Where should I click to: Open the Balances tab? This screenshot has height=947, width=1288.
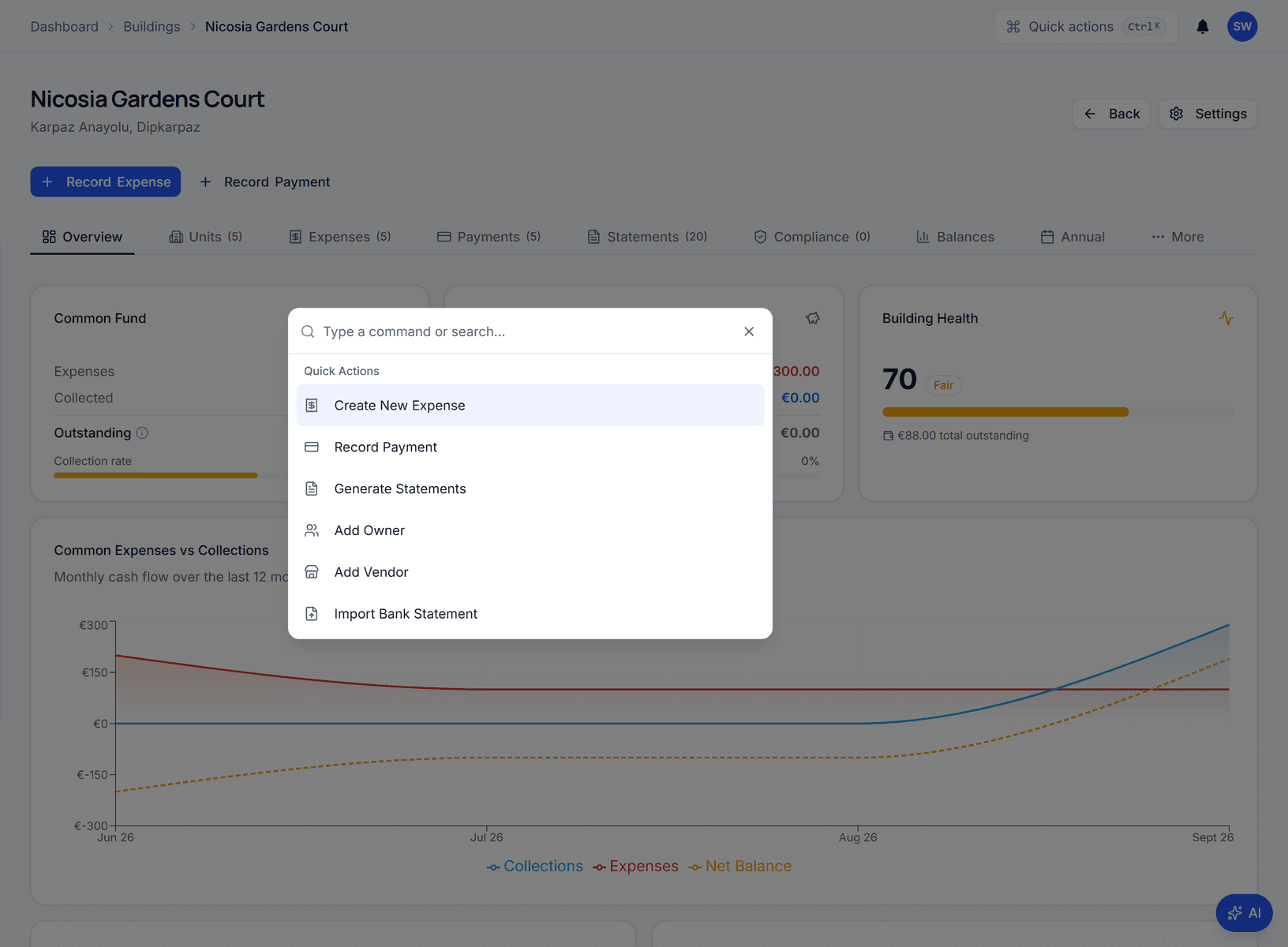point(955,237)
